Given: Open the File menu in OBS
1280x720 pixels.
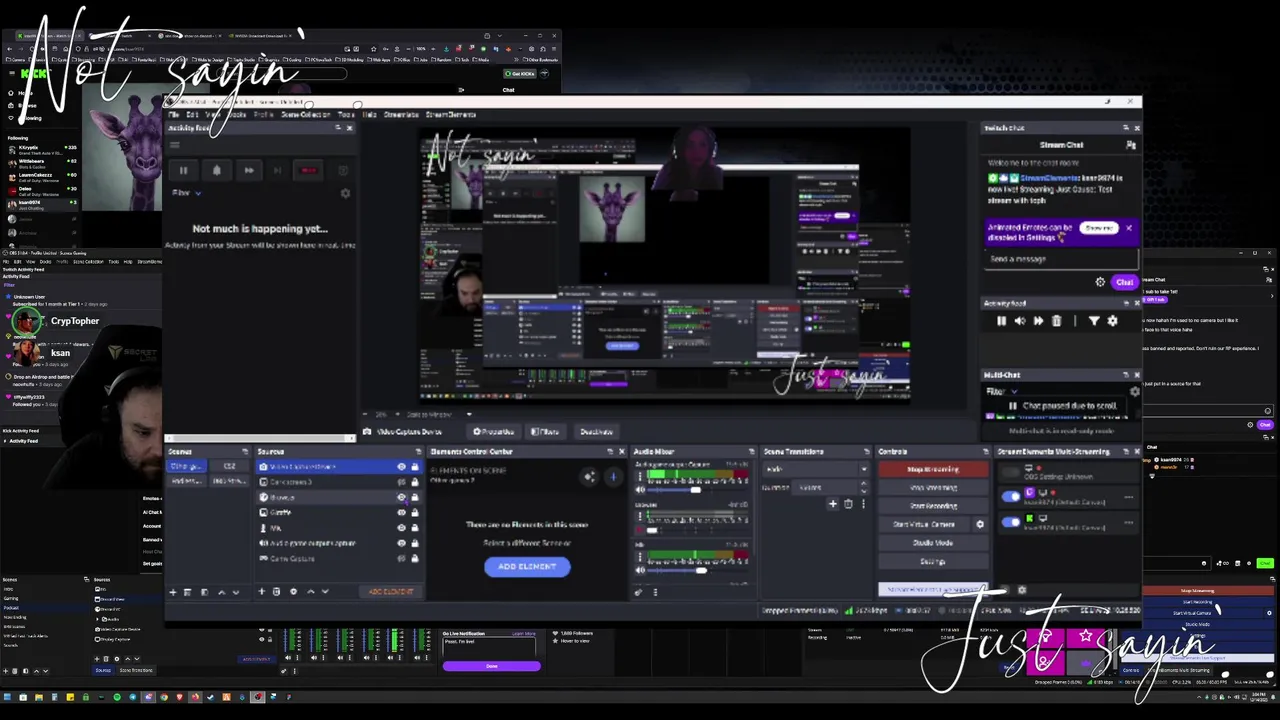Looking at the screenshot, I should click(174, 114).
